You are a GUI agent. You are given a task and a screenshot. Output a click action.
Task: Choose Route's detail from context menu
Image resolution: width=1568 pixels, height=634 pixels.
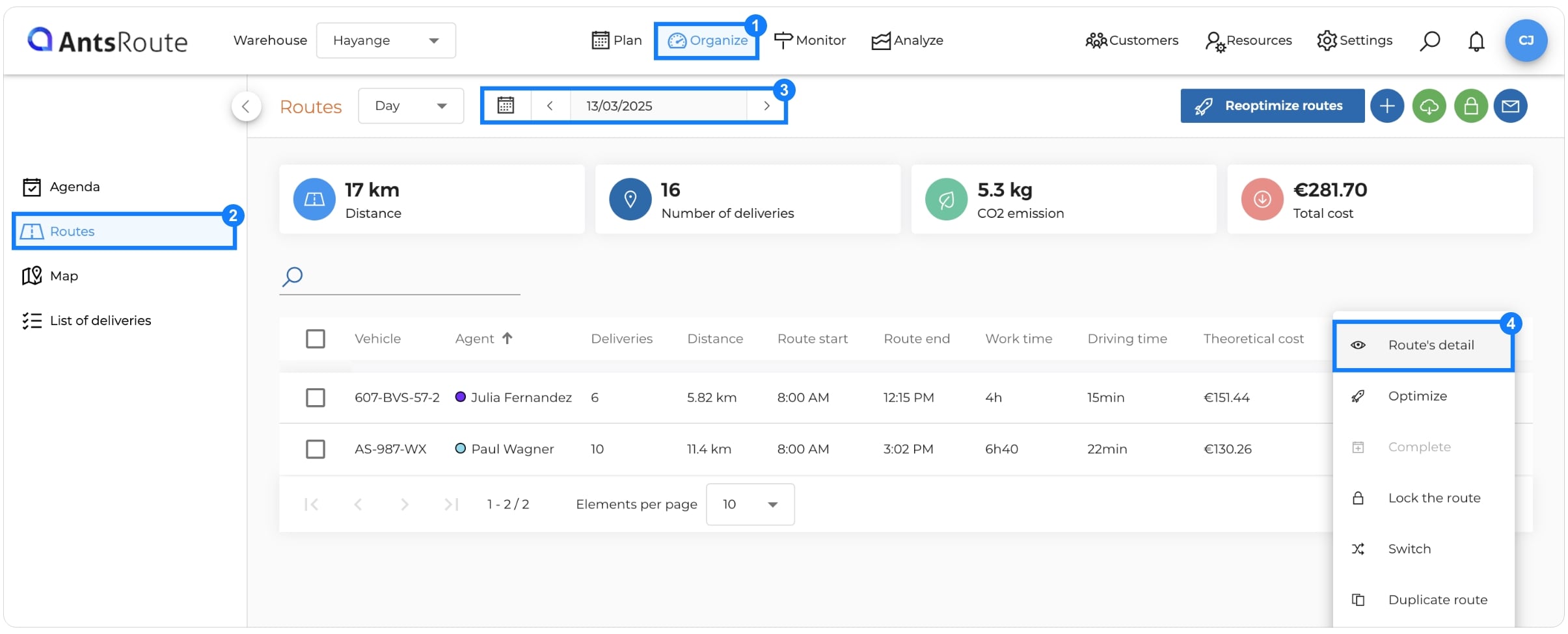point(1423,345)
